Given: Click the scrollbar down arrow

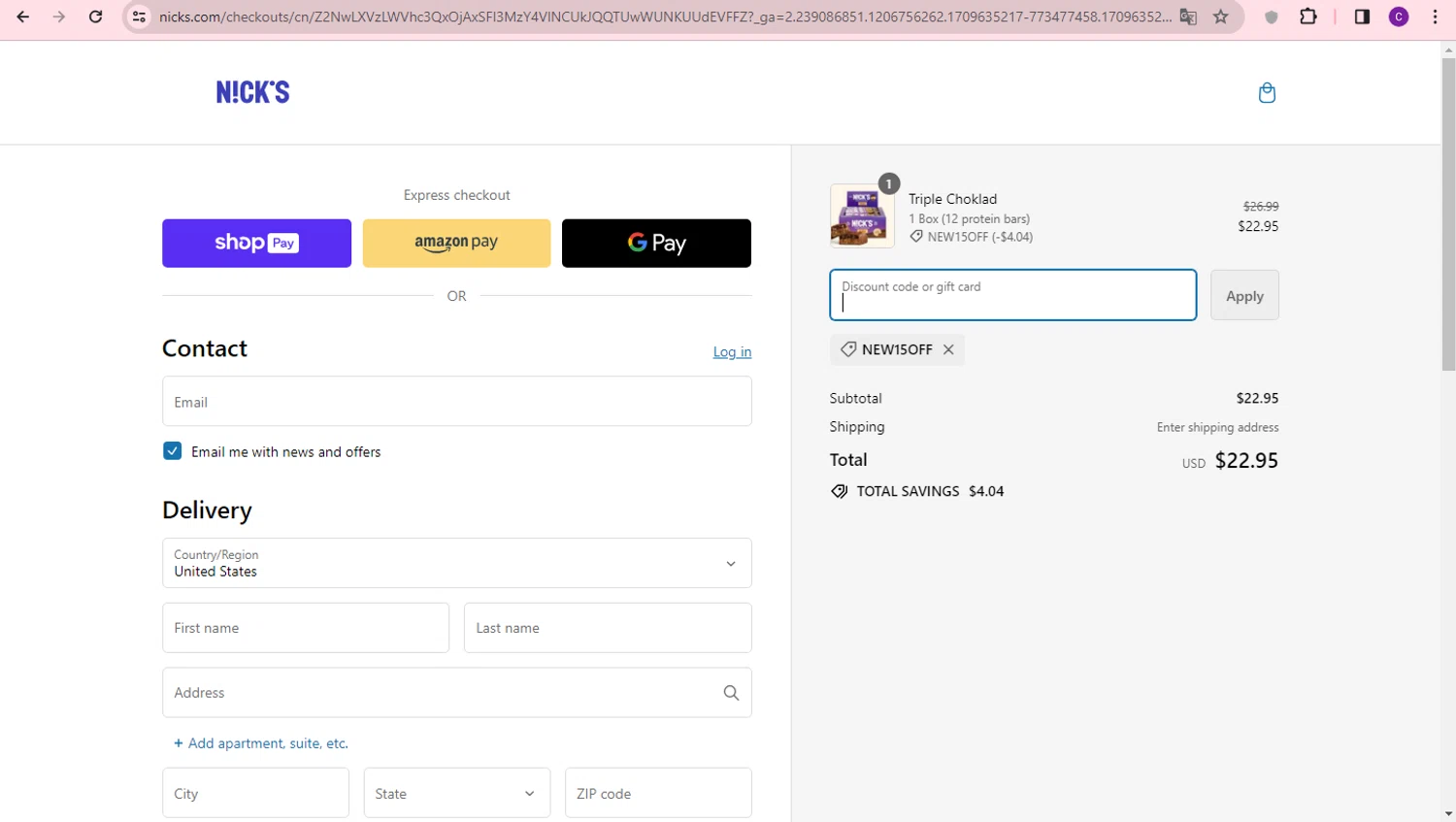Looking at the screenshot, I should coord(1448,813).
